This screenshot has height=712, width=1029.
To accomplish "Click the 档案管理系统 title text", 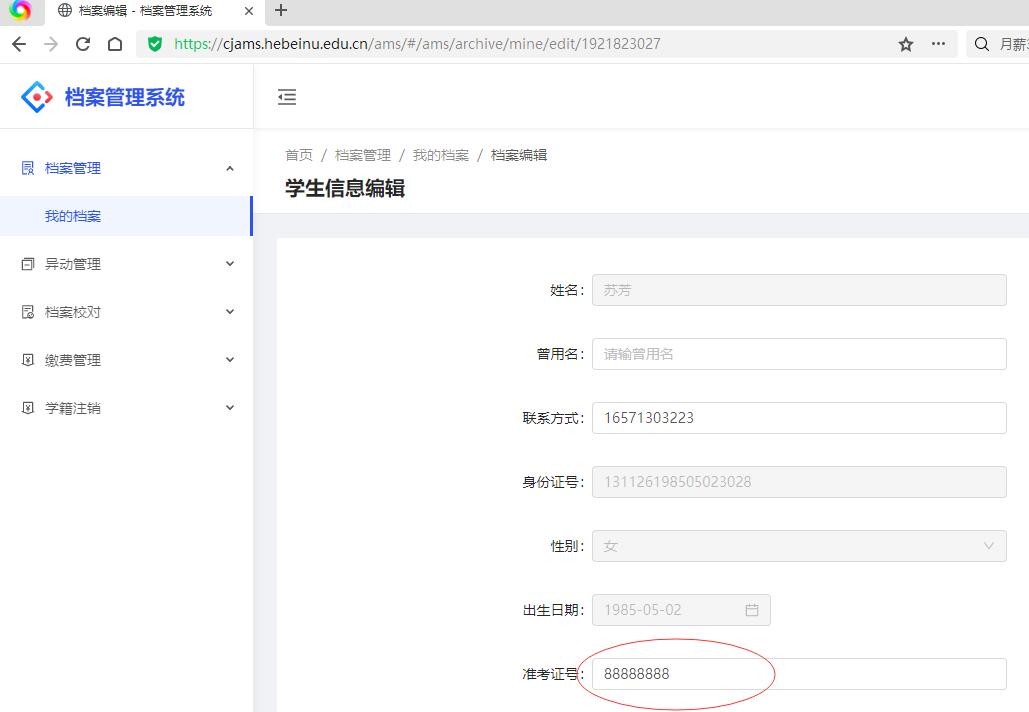I will 125,97.
